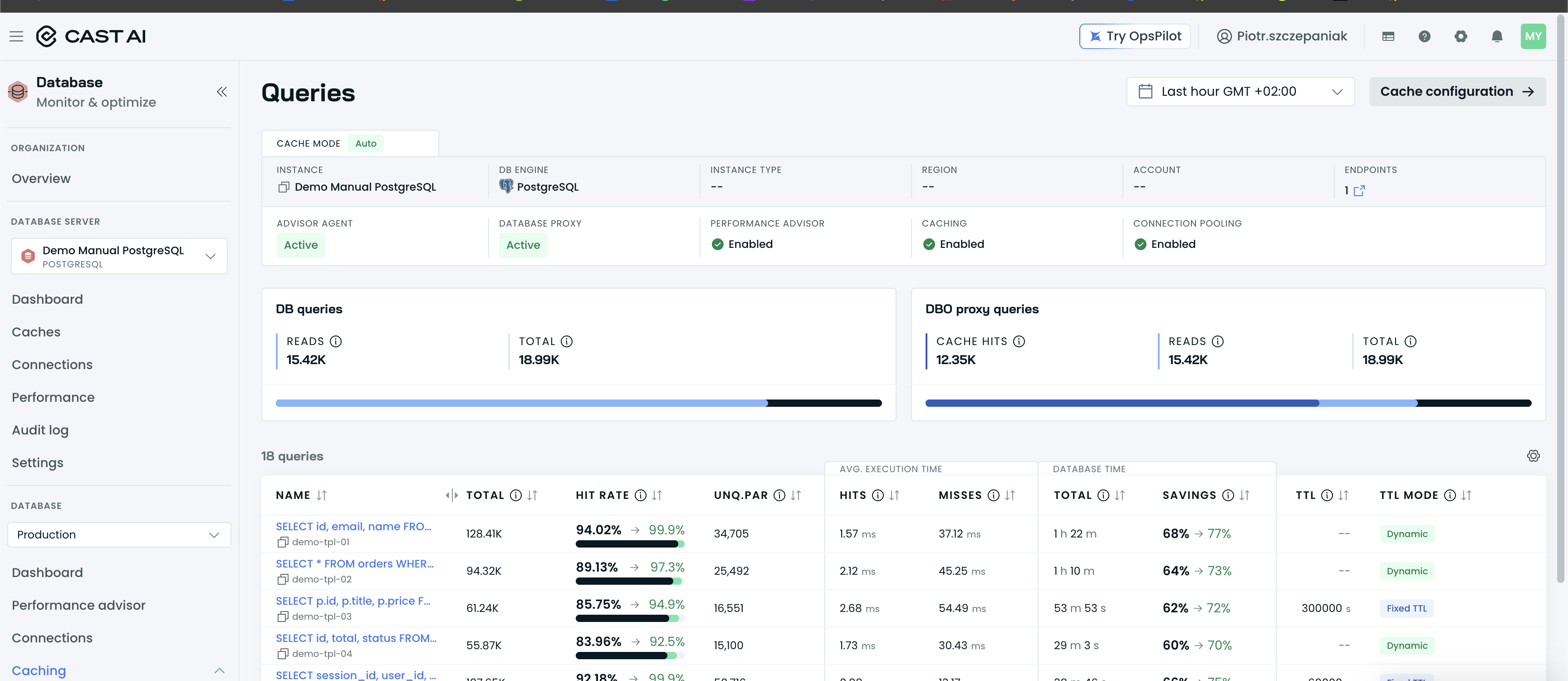Open Performance advisor page
The height and width of the screenshot is (681, 1568).
pos(78,606)
